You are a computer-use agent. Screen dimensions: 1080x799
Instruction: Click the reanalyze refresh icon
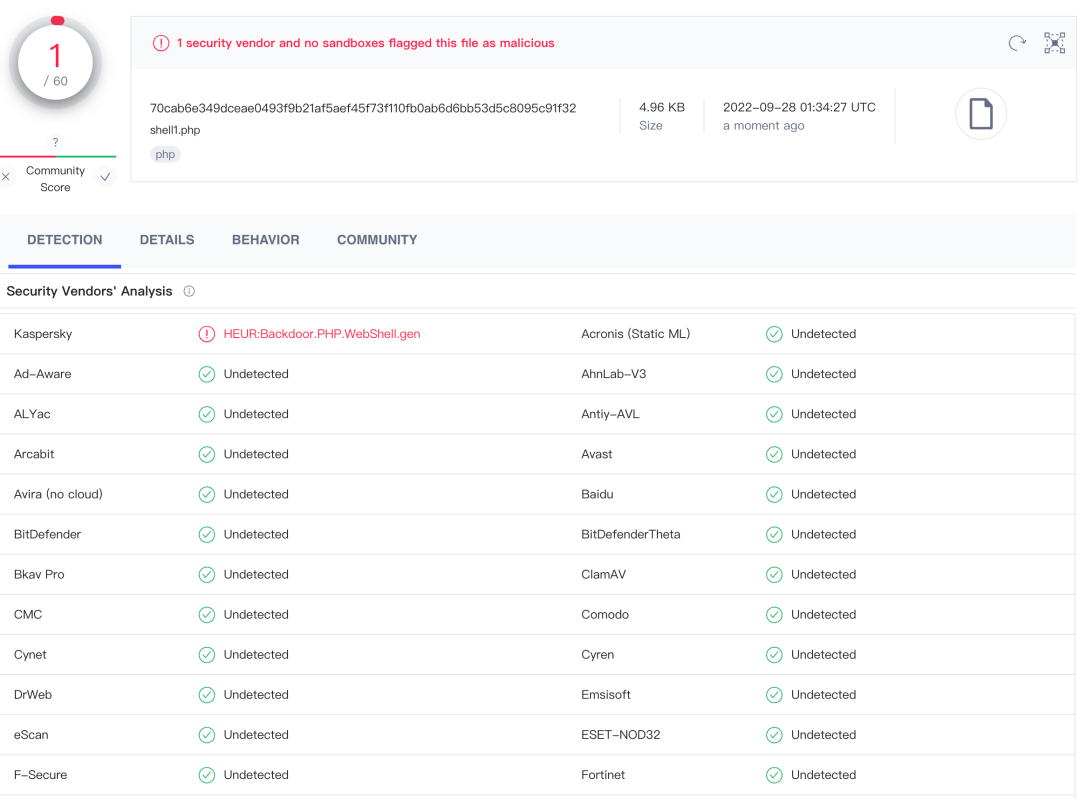1017,43
